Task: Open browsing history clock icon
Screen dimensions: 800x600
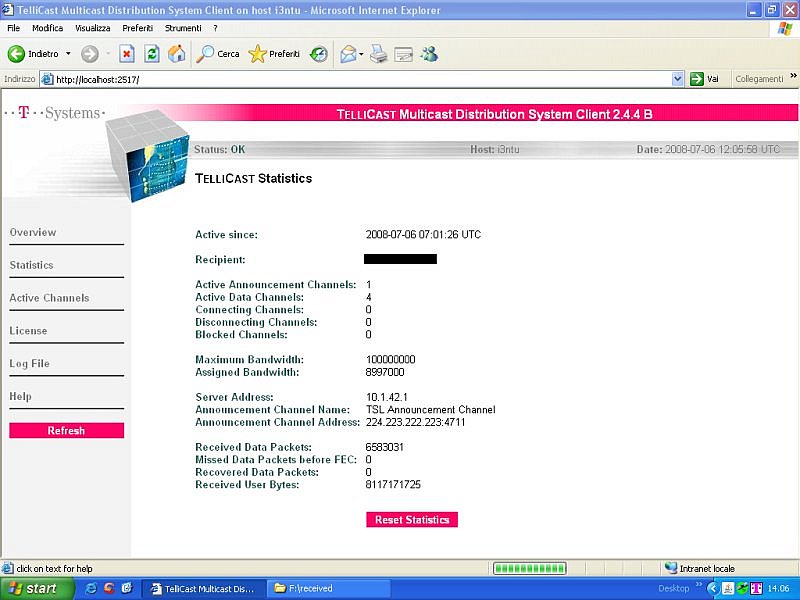Action: [x=319, y=54]
